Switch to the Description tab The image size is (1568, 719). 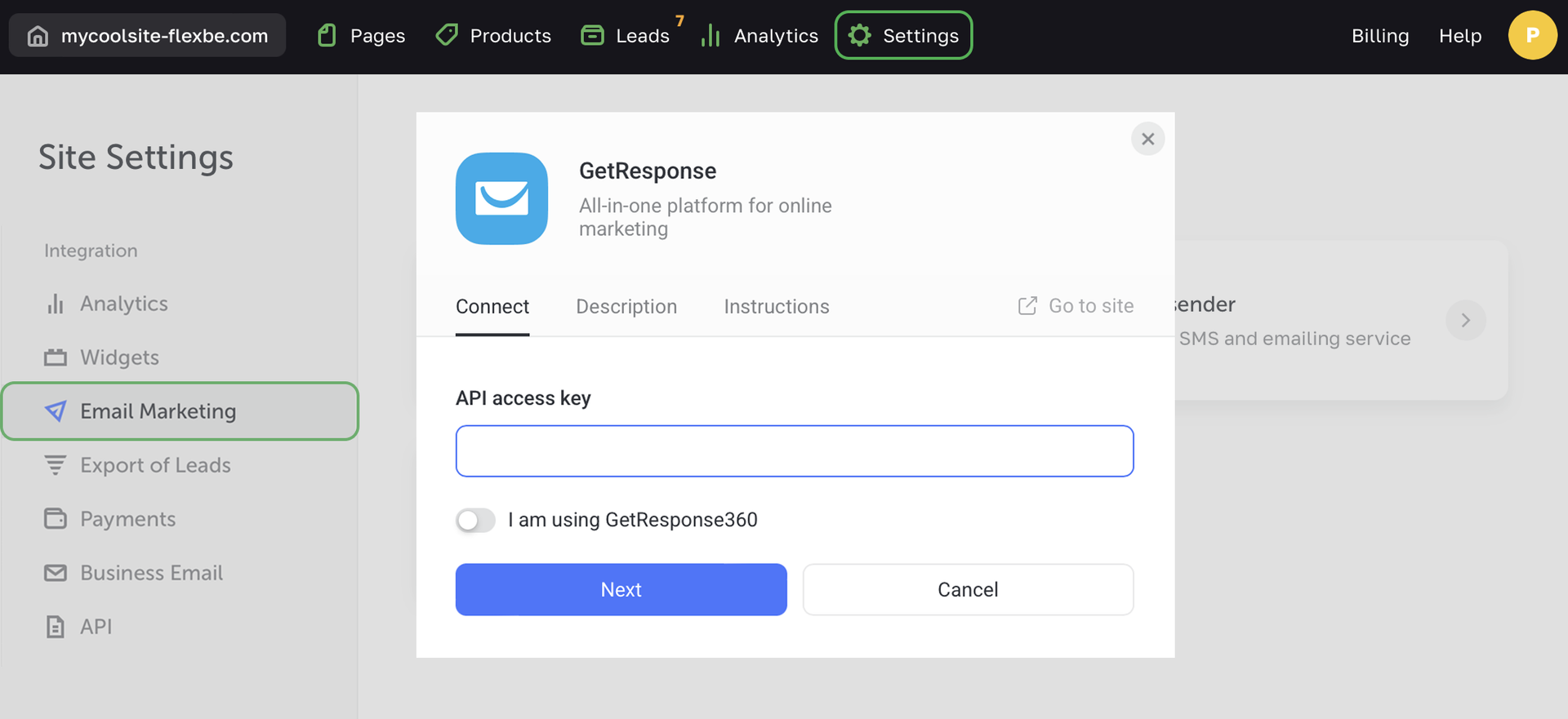[x=626, y=307]
